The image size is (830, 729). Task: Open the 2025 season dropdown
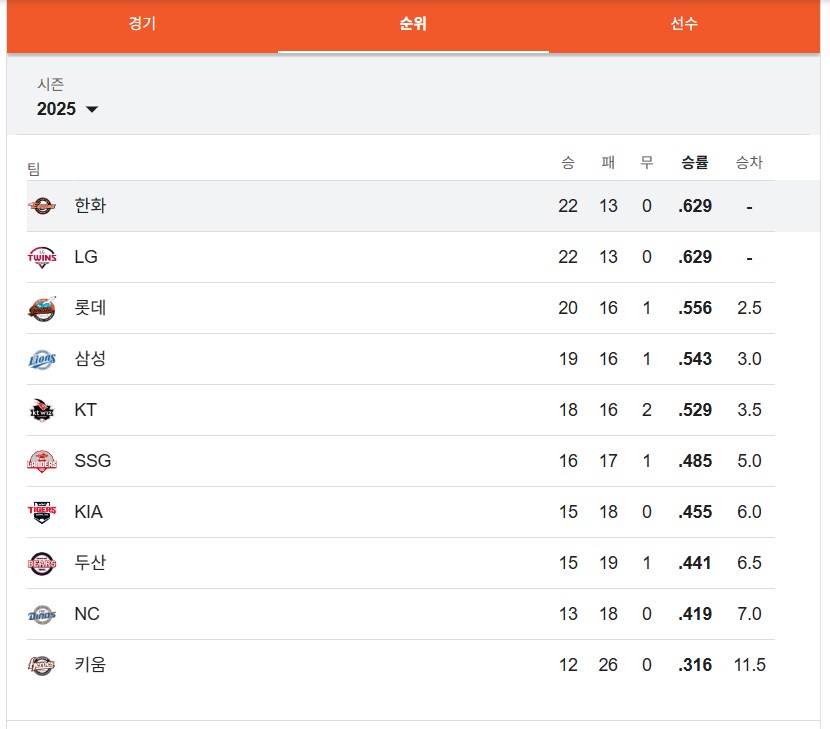point(57,109)
